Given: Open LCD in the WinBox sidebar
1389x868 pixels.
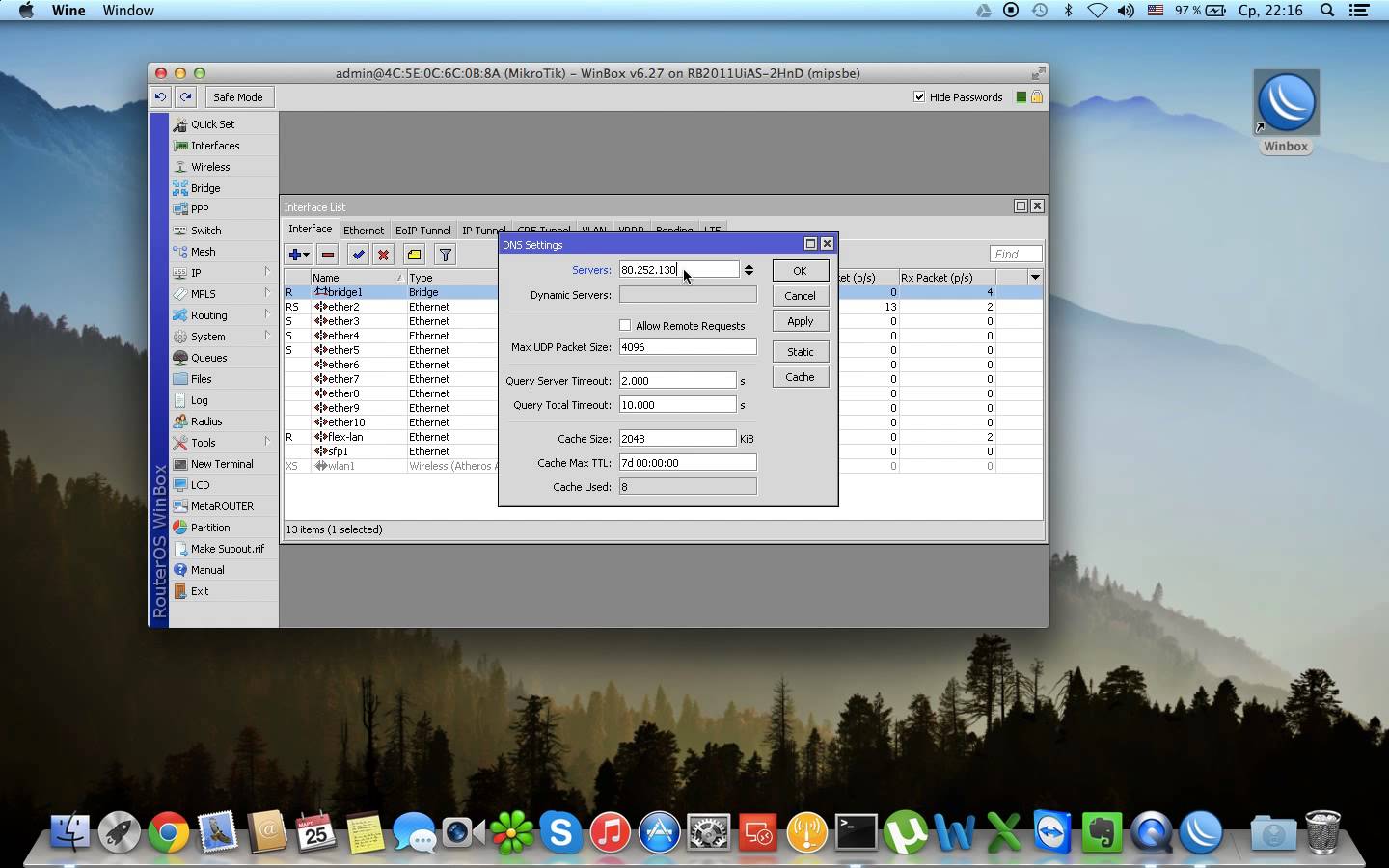Looking at the screenshot, I should 200,485.
